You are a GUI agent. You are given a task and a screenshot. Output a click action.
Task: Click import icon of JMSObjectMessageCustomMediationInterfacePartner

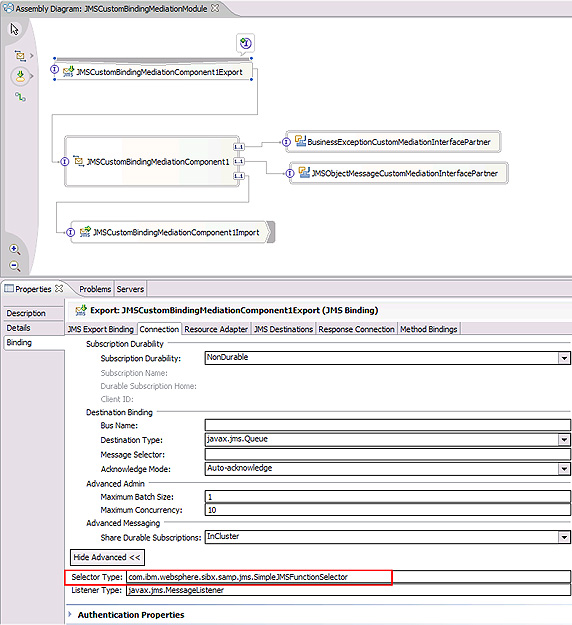point(305,172)
